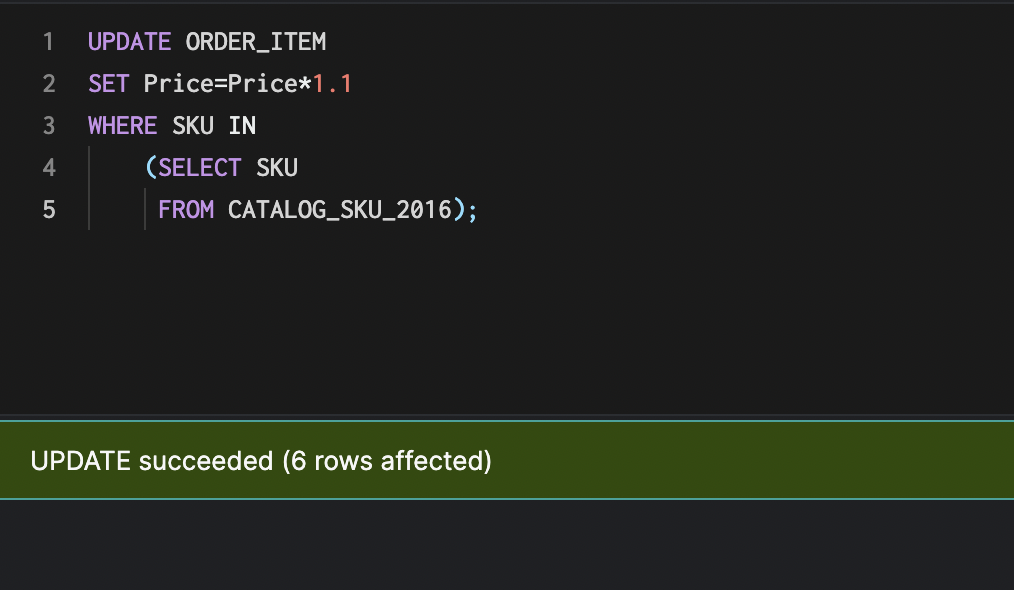1014x590 pixels.
Task: Click line number 2 in the gutter
Action: (x=48, y=84)
